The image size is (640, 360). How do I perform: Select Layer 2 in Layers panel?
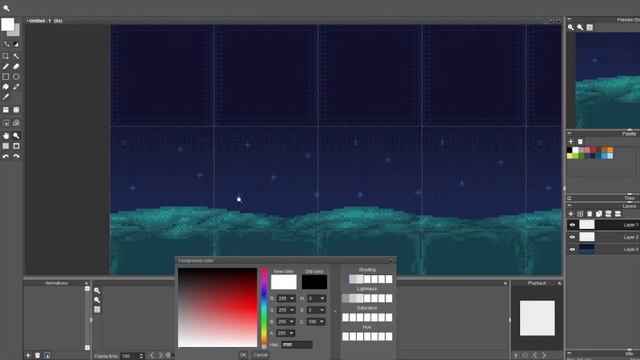603,237
